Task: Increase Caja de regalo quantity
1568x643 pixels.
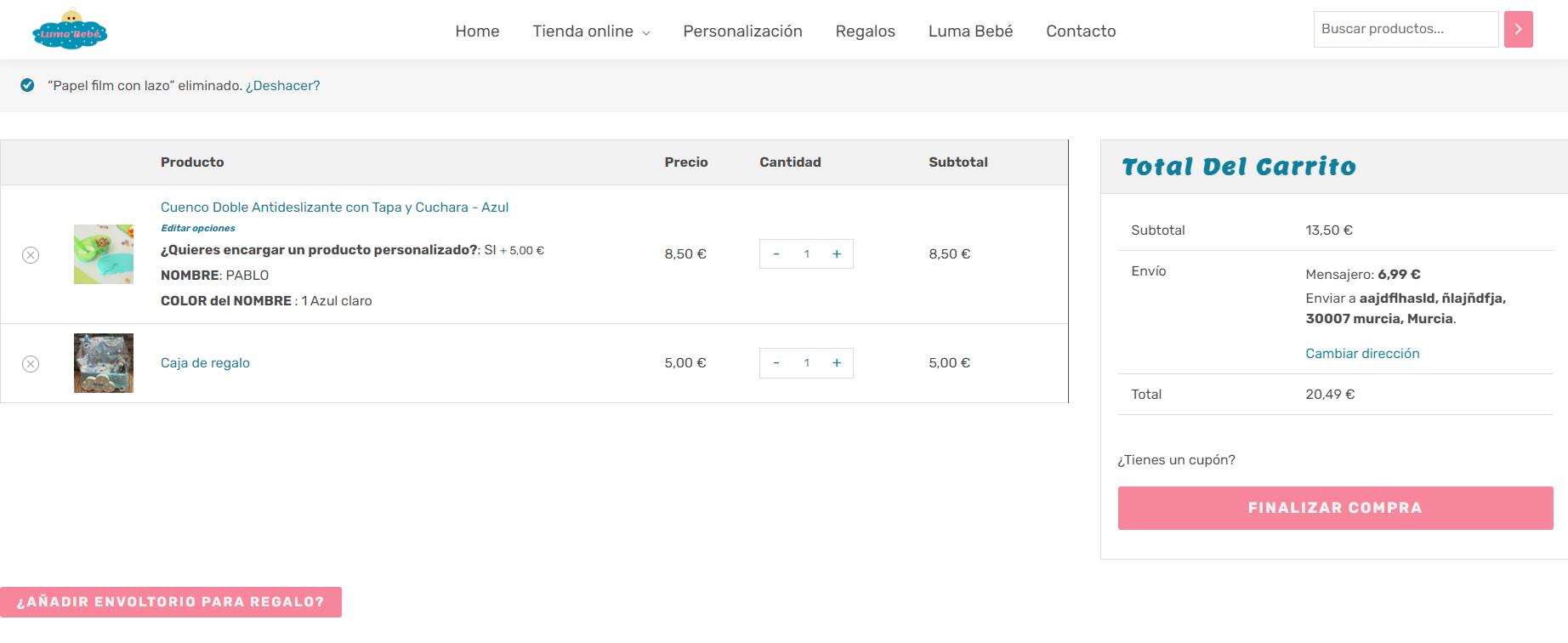Action: pyautogui.click(x=837, y=363)
